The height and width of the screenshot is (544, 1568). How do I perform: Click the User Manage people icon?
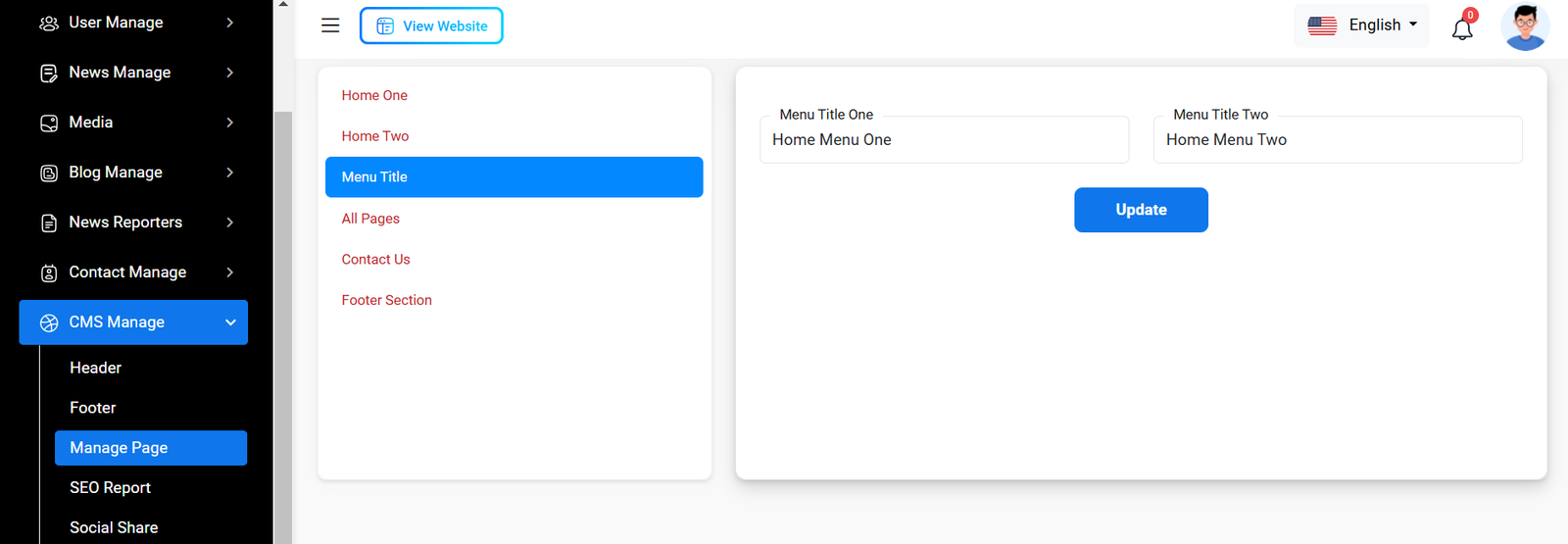(x=49, y=23)
